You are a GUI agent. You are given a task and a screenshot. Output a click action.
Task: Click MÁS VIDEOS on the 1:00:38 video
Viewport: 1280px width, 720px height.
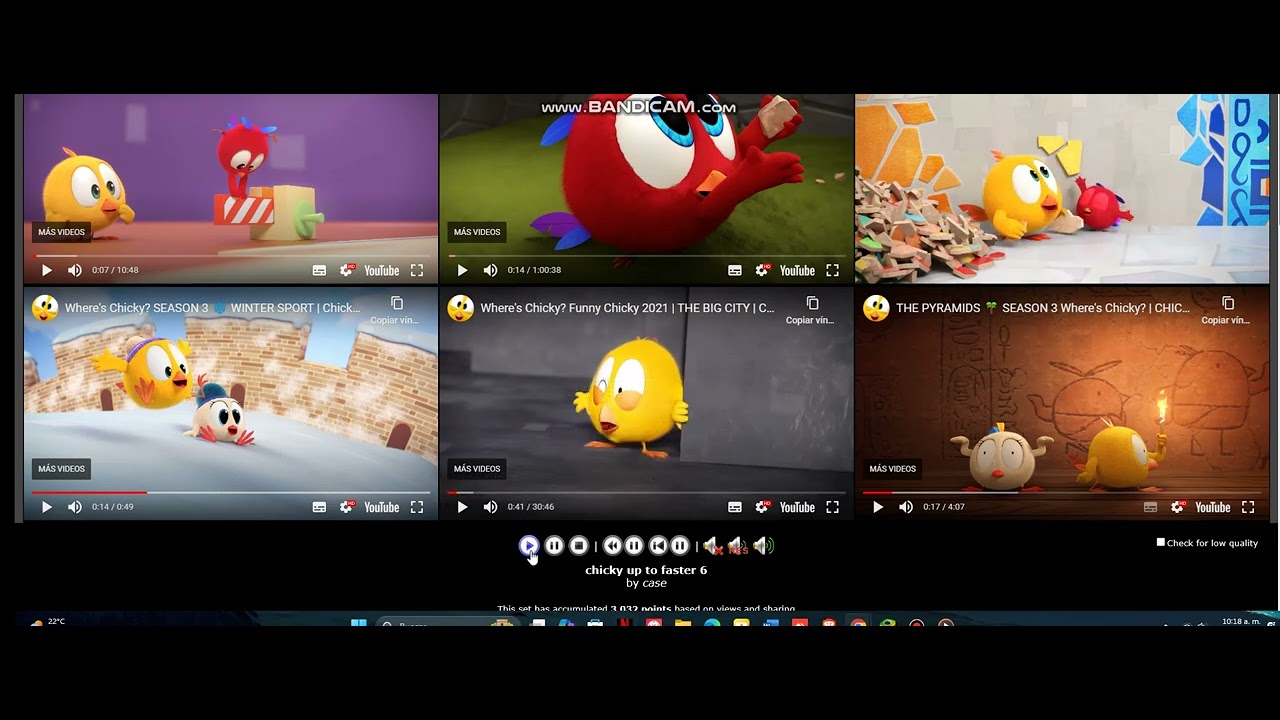pos(477,232)
